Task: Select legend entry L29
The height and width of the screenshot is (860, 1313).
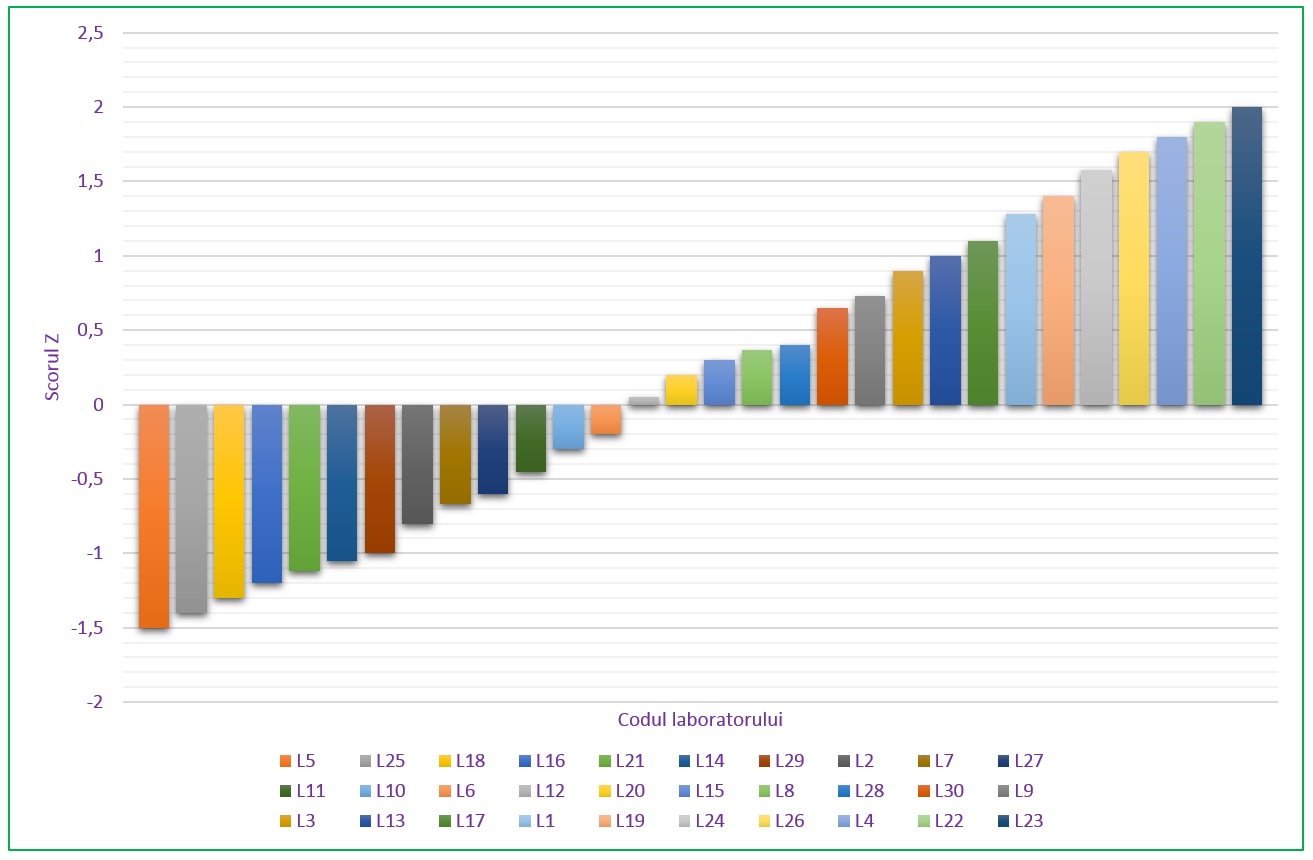Action: pos(782,762)
